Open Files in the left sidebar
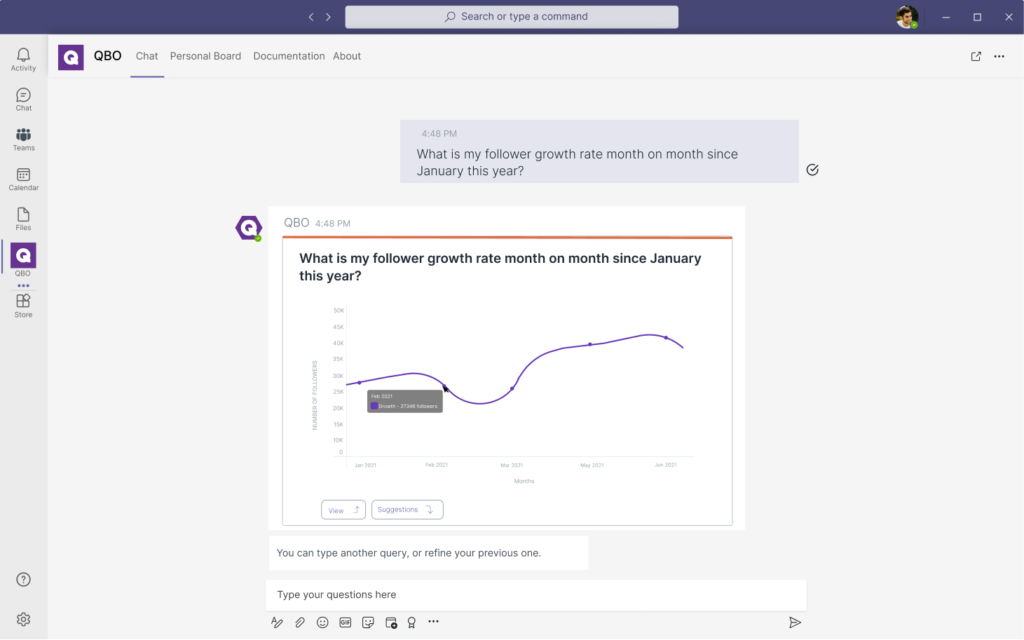The height and width of the screenshot is (640, 1024). [23, 218]
